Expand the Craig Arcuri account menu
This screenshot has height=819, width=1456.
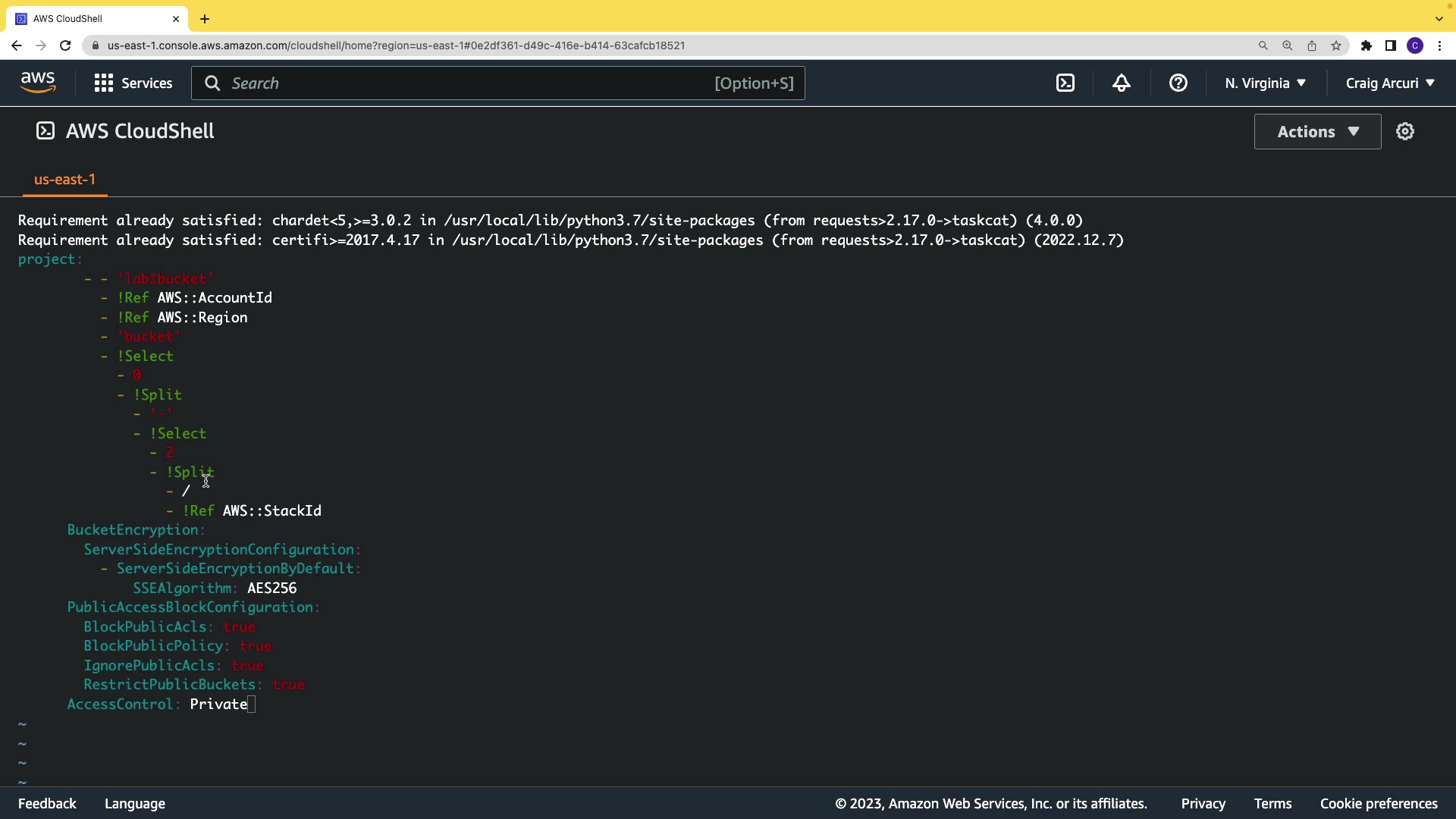coord(1390,83)
